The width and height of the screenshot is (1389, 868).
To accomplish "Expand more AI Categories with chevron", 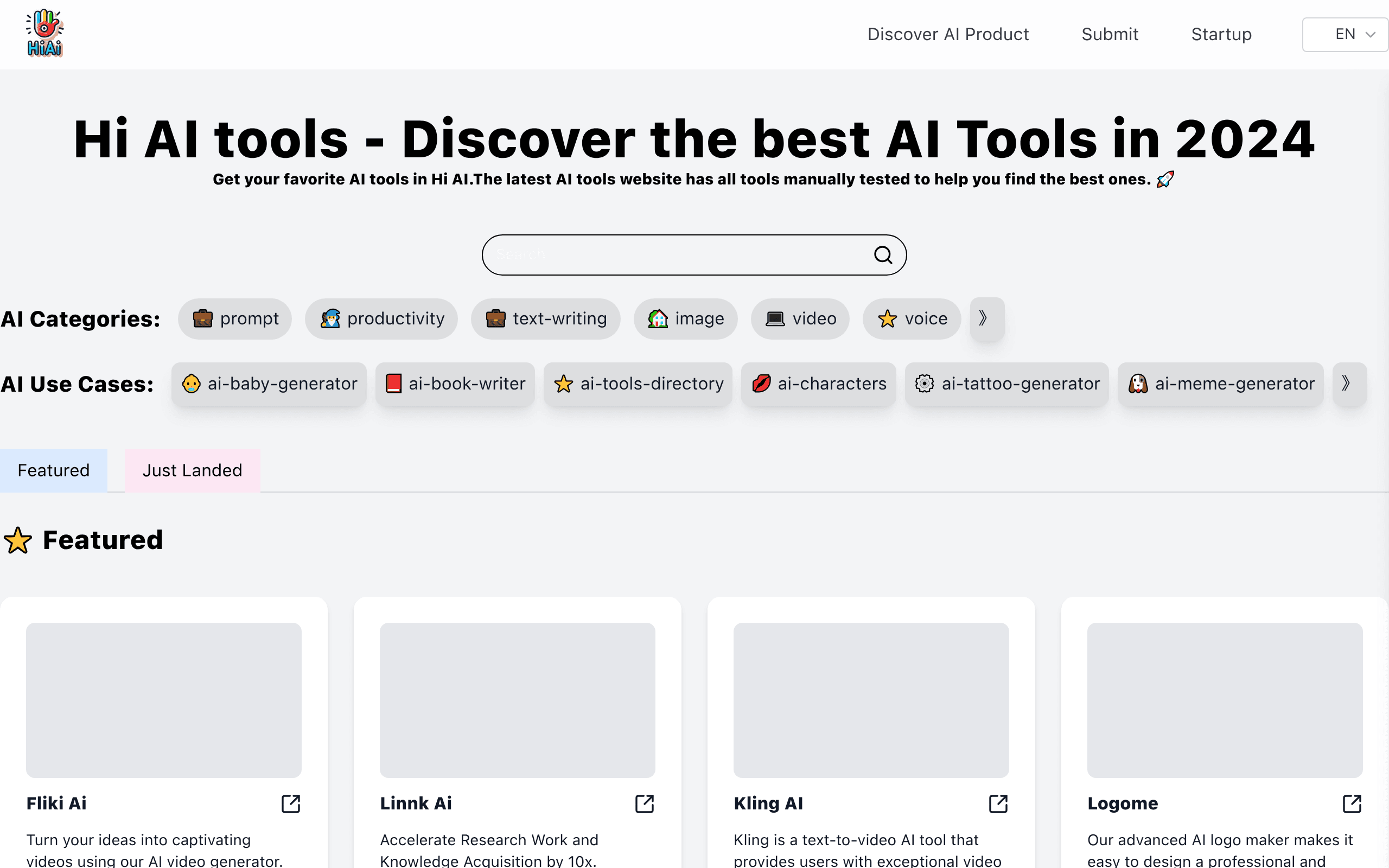I will coord(986,318).
